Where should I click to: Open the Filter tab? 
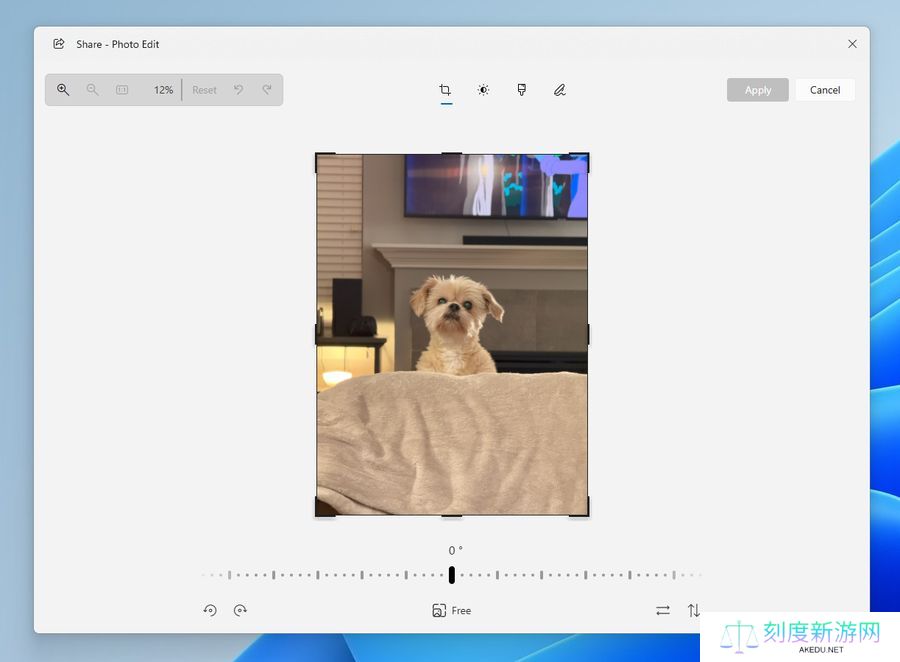click(522, 90)
